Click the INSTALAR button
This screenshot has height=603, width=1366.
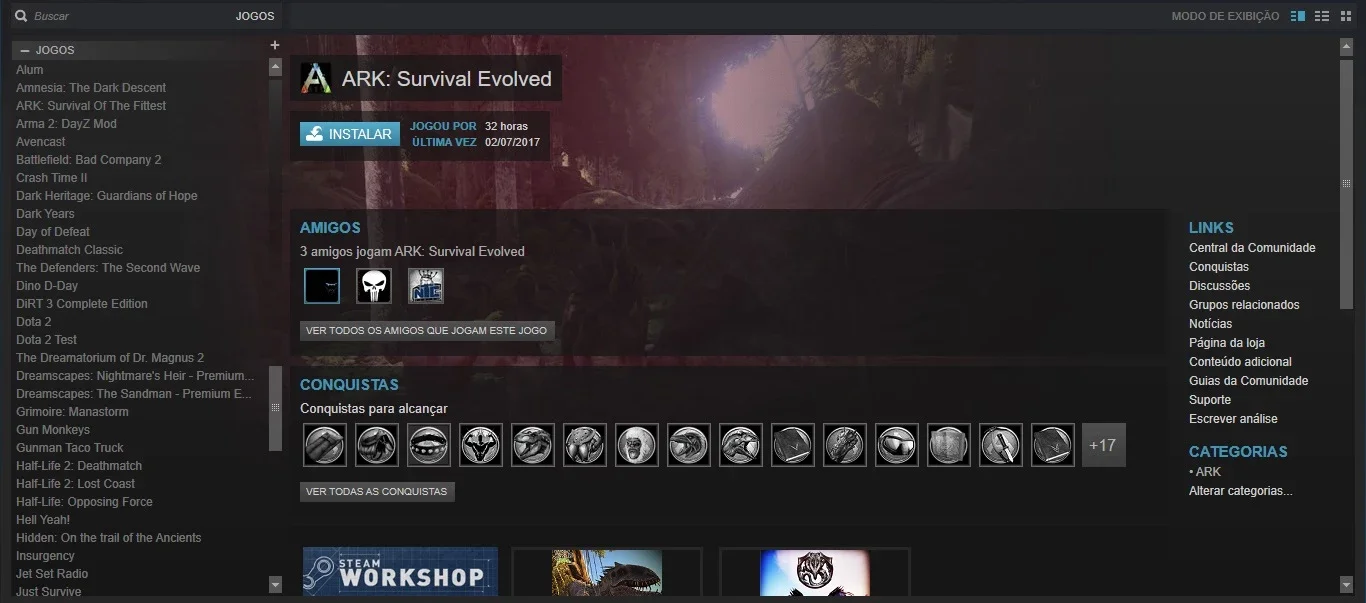click(x=350, y=134)
